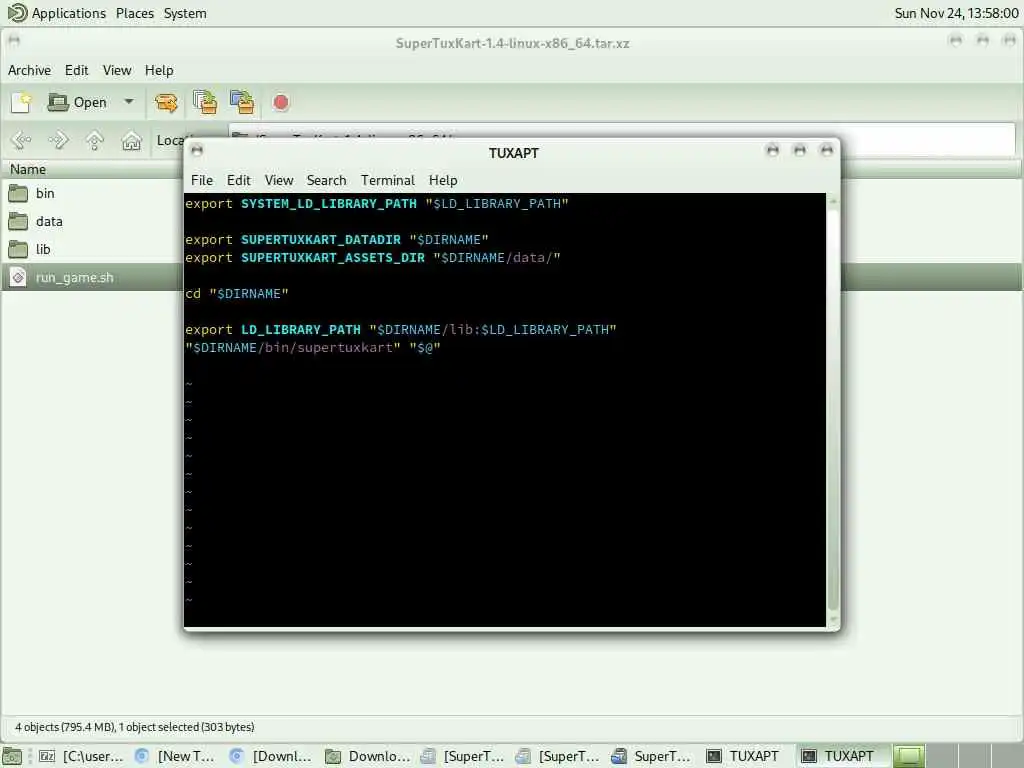The height and width of the screenshot is (768, 1024).
Task: Switch to the [New T... browser taskbar item
Action: point(175,756)
